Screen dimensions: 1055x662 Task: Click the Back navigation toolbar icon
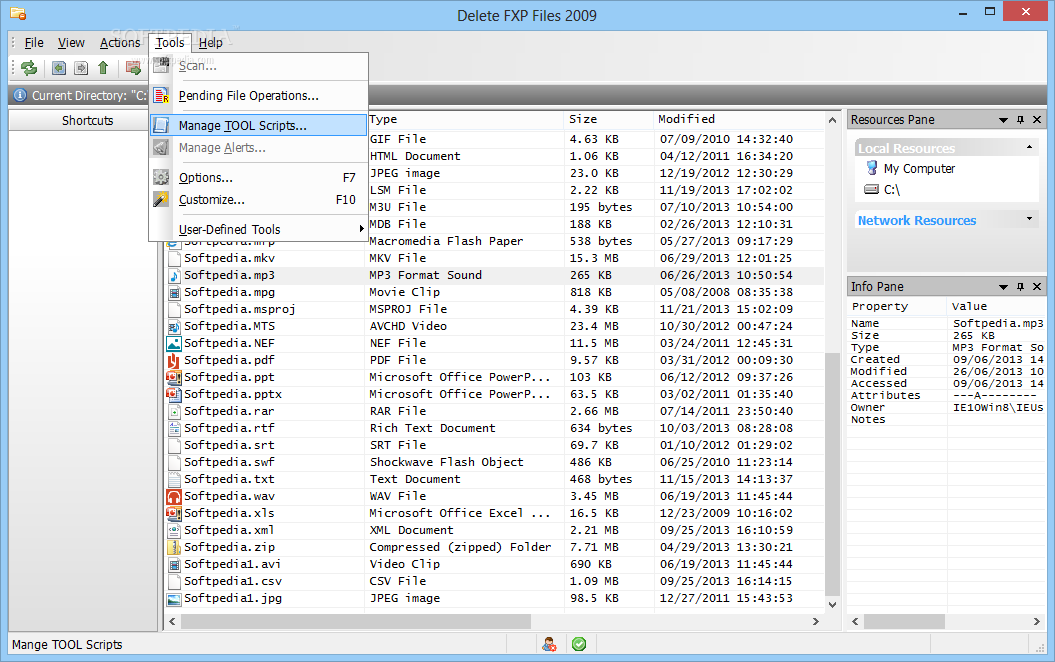point(59,68)
